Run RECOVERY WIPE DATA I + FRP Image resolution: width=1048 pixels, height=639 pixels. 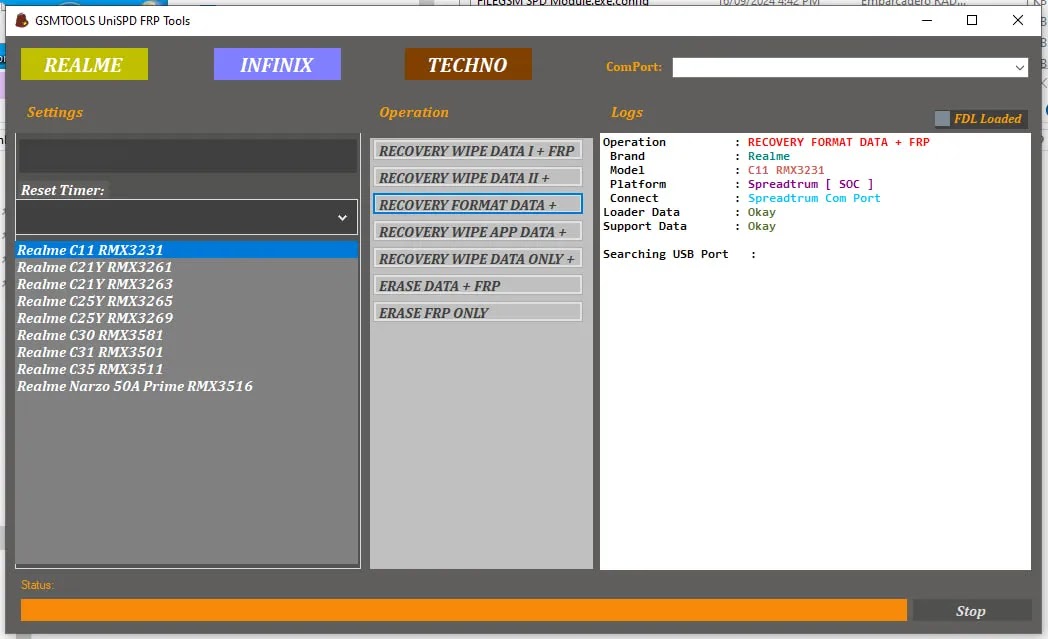tap(477, 150)
